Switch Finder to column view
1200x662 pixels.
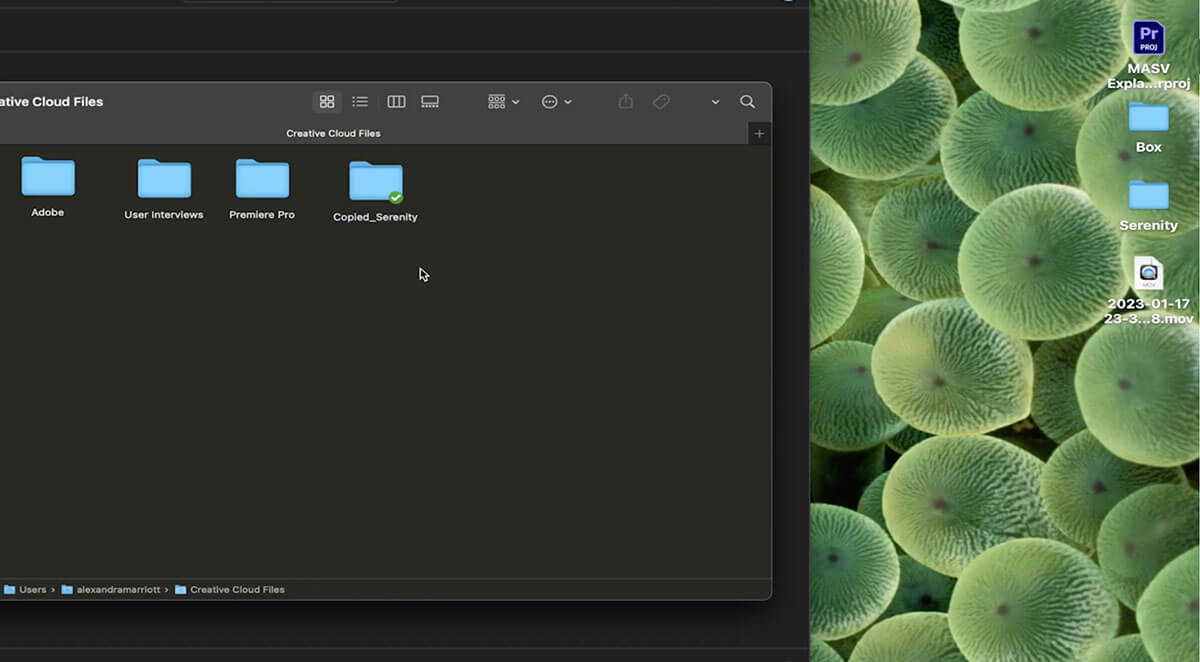coord(396,101)
